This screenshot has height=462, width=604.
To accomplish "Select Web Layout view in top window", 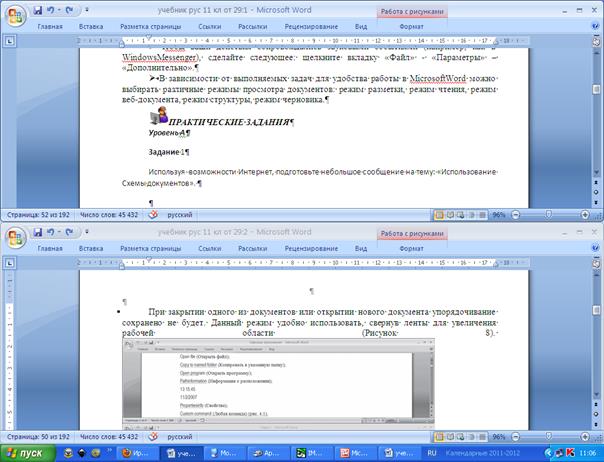I will click(460, 215).
